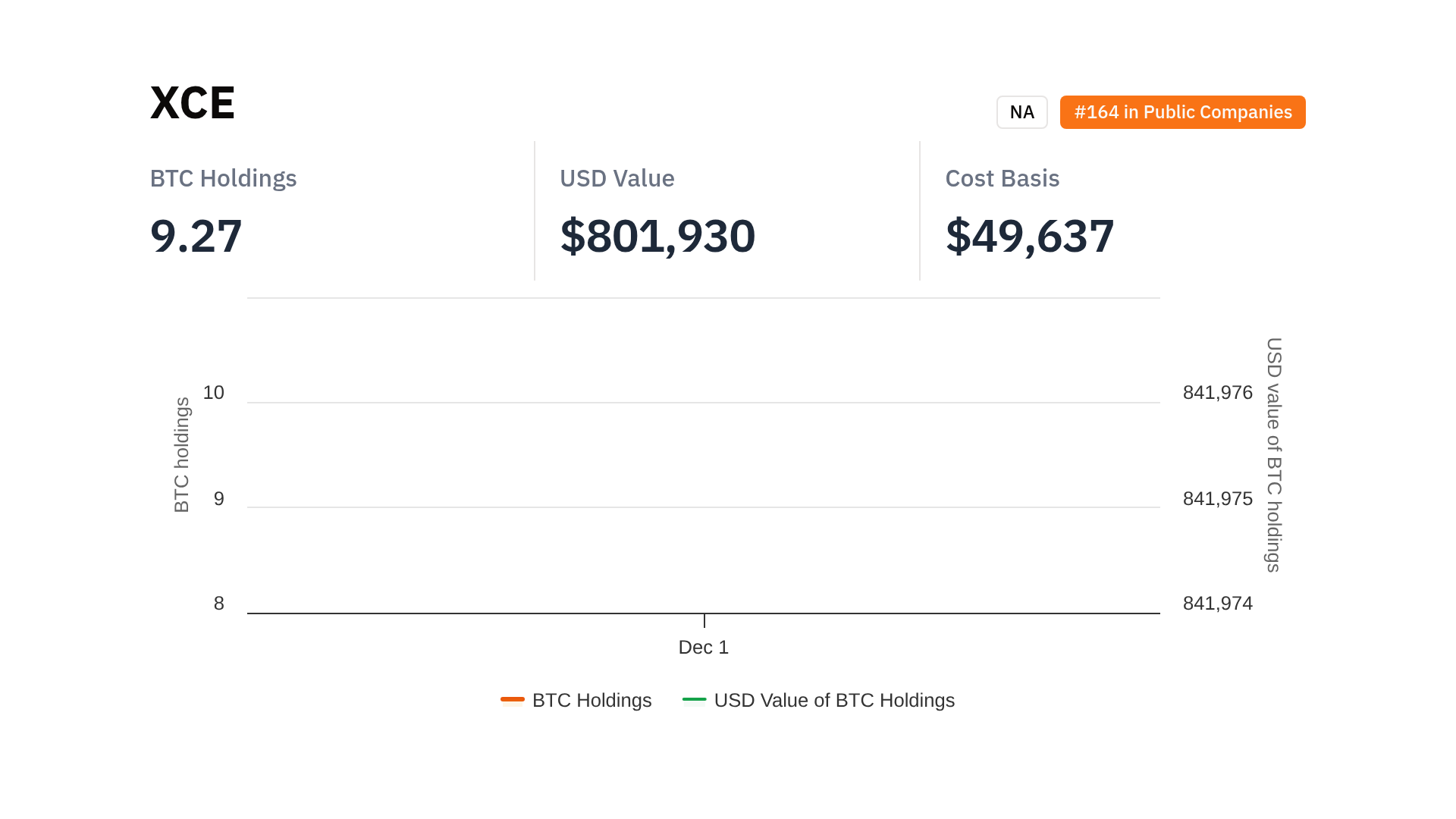Viewport: 1456px width, 819px height.
Task: Click the XCE company title
Action: (193, 103)
